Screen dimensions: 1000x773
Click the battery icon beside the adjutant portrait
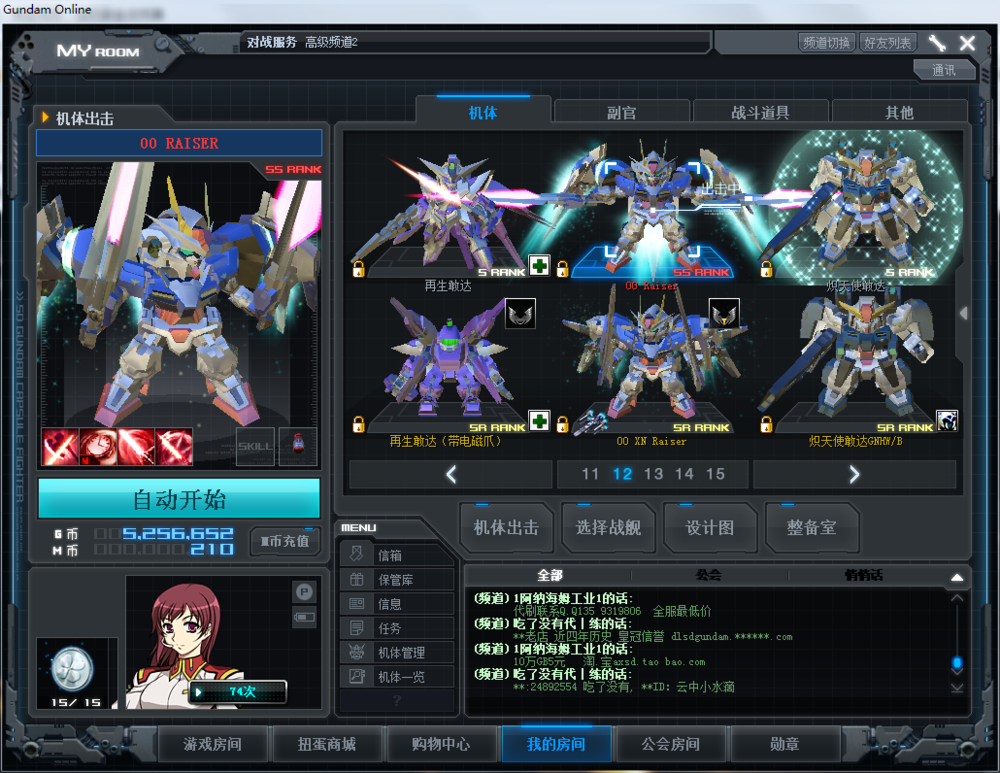[x=304, y=617]
